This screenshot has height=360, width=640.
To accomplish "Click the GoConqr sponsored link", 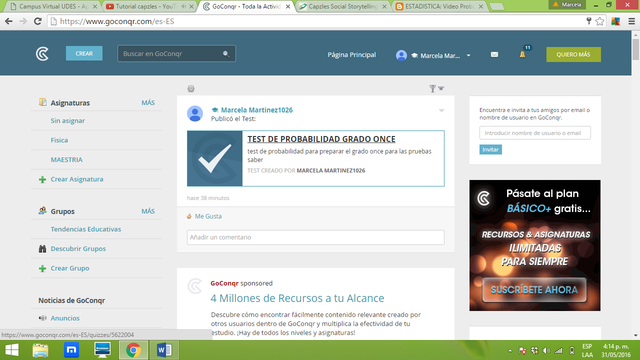I will (x=224, y=283).
